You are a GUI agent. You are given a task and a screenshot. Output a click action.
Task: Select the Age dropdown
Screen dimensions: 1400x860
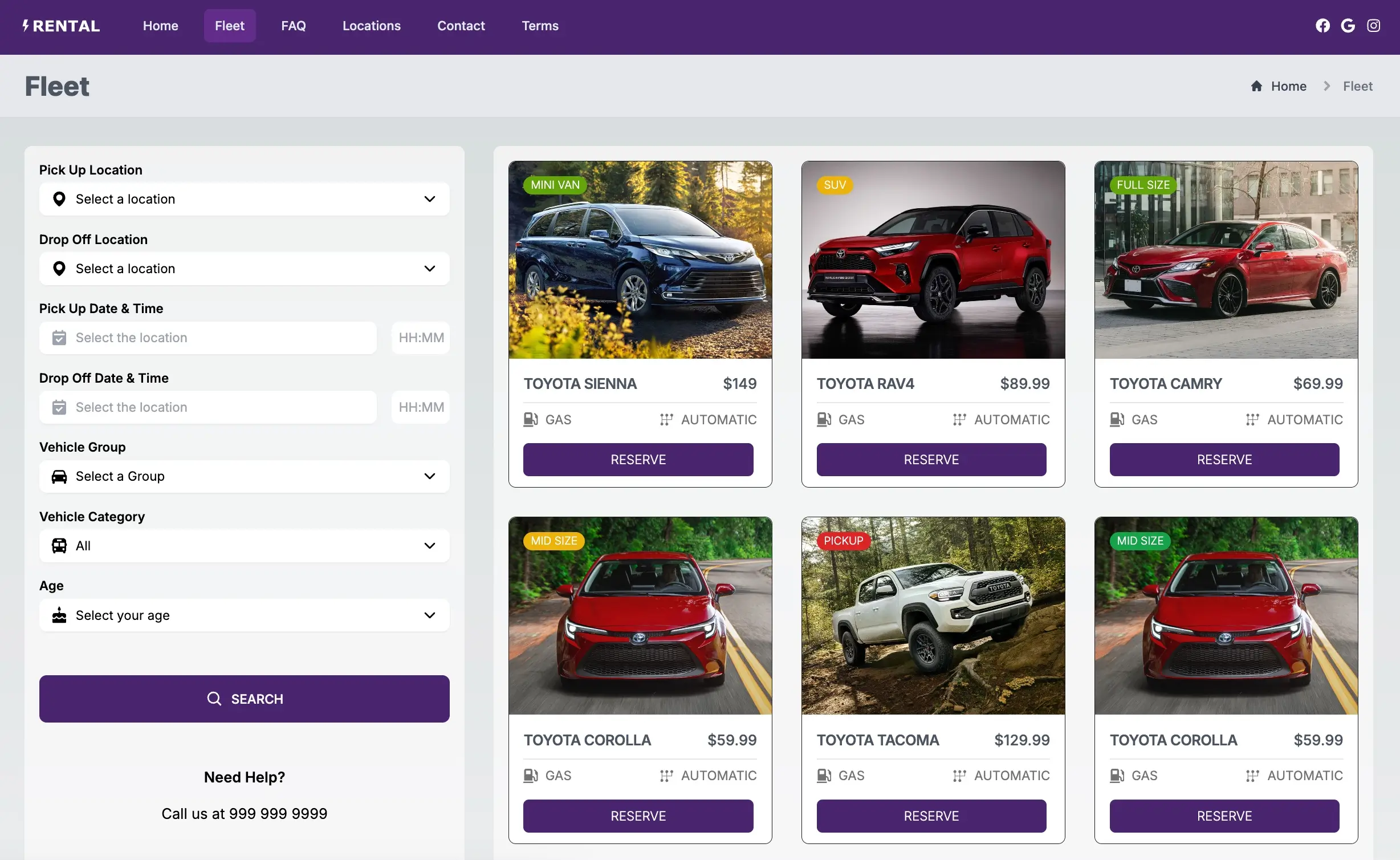(x=244, y=614)
